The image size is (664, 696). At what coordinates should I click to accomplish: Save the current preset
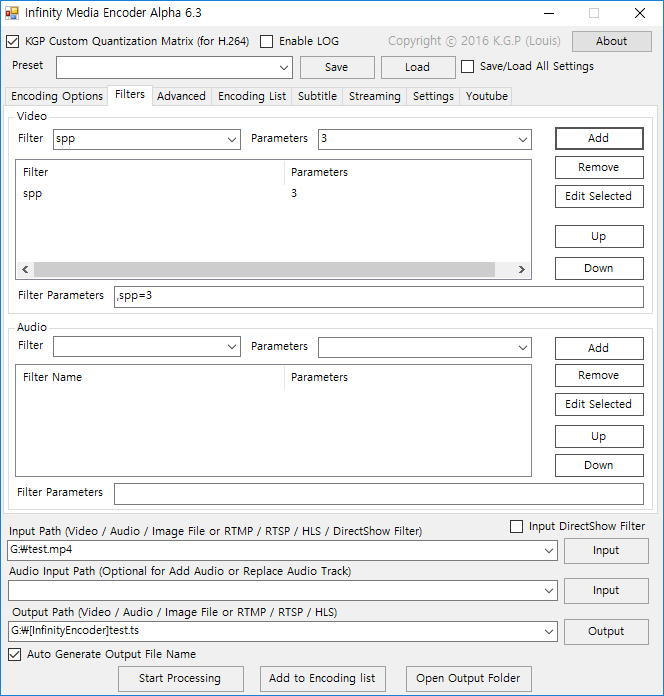337,67
